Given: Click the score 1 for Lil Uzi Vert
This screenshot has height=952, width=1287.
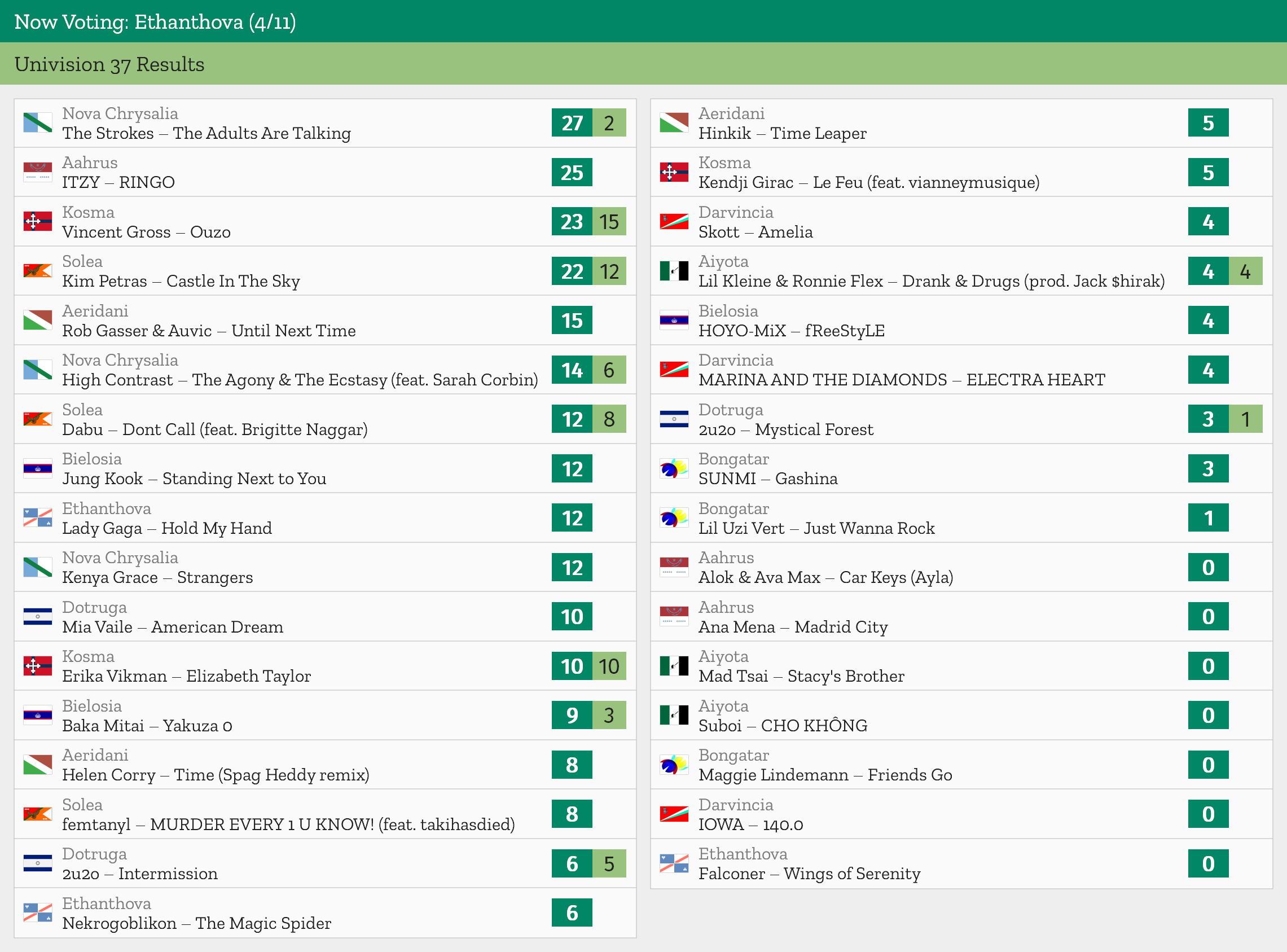Looking at the screenshot, I should click(1208, 518).
